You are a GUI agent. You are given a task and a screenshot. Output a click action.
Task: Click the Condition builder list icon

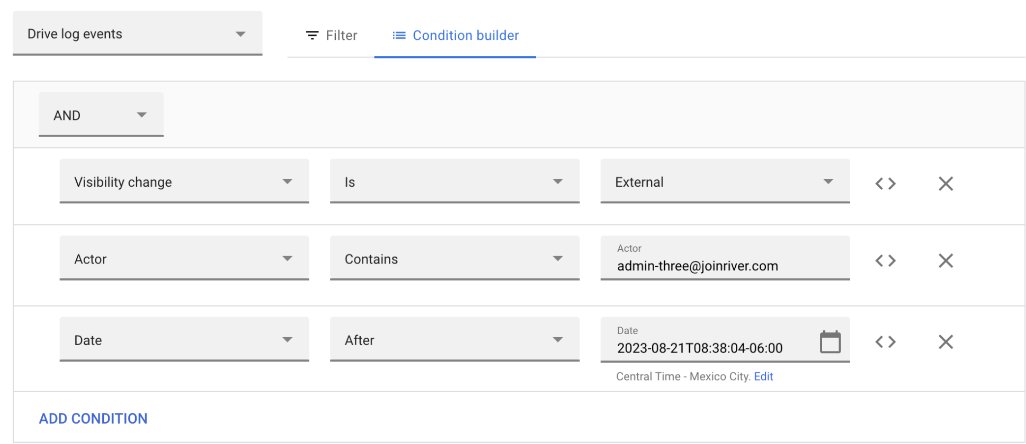(399, 35)
